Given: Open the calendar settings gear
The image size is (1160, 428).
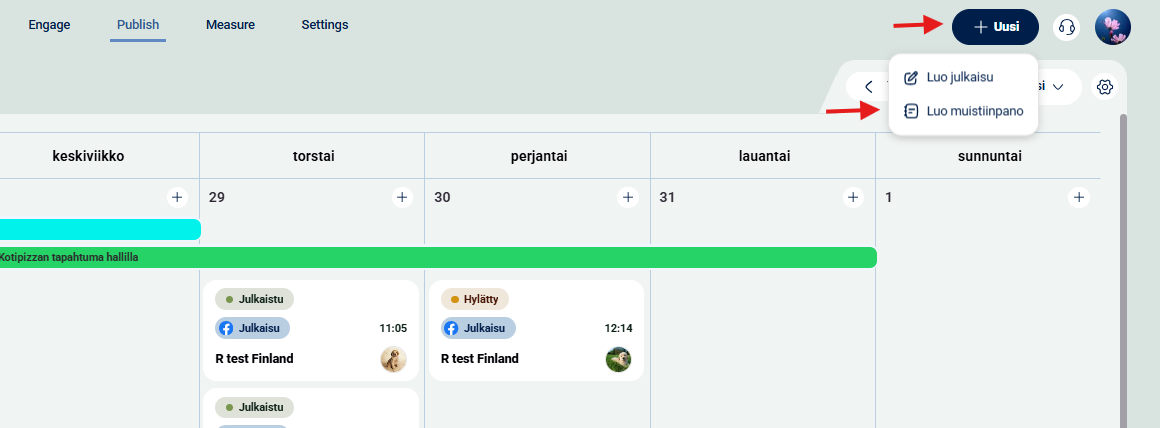Looking at the screenshot, I should point(1105,87).
